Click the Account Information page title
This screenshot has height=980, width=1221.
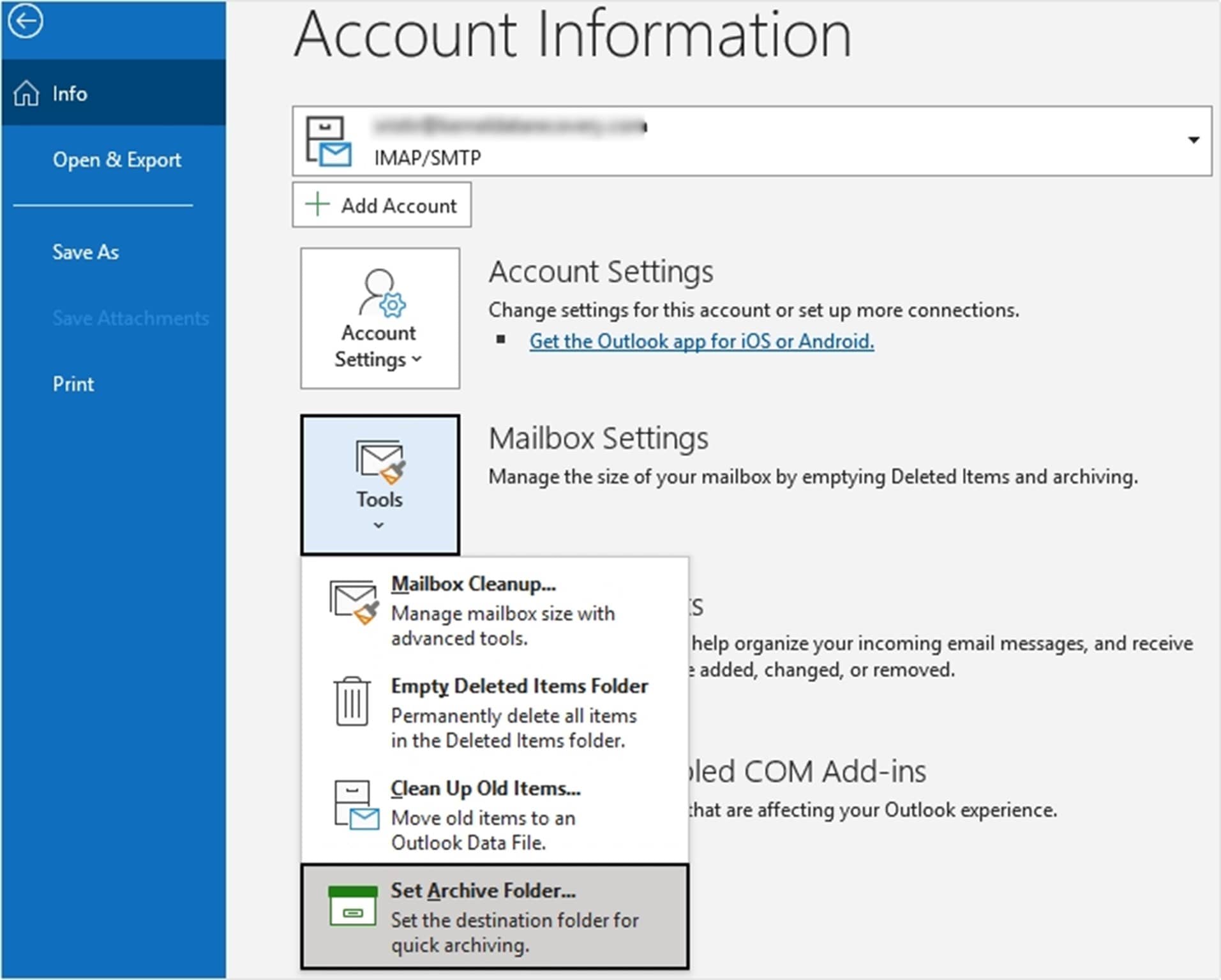[x=573, y=34]
